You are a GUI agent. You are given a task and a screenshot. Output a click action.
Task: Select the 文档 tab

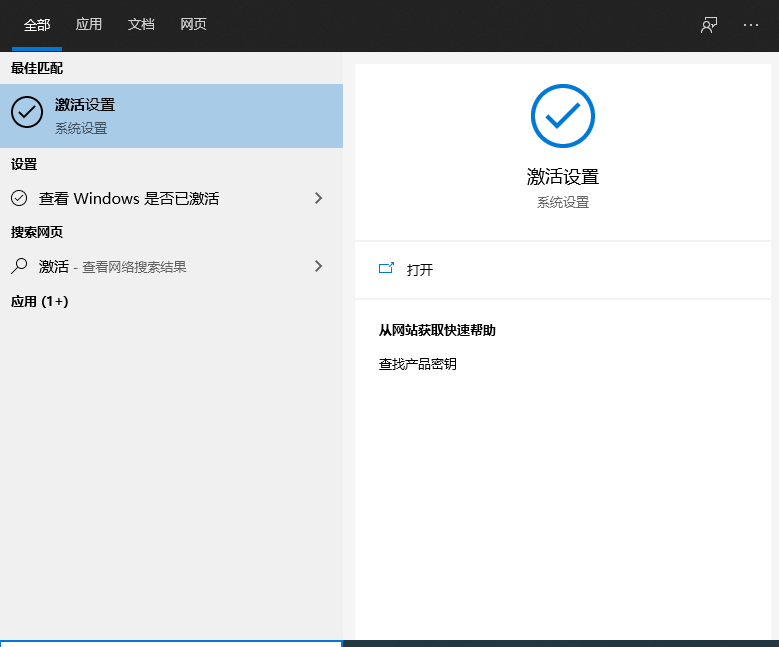point(141,25)
